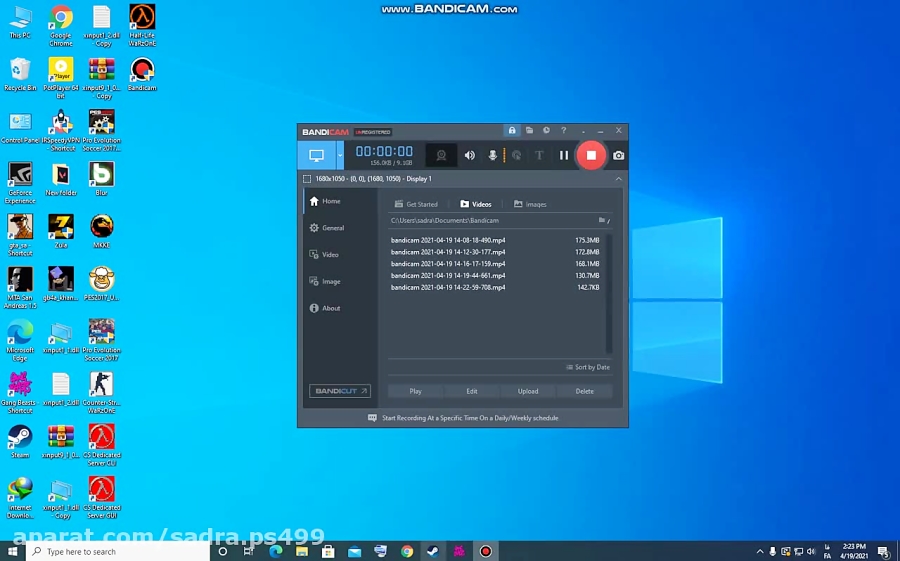Select the 14-08-18-490.mp4 video file
Image resolution: width=900 pixels, height=561 pixels.
(x=448, y=240)
